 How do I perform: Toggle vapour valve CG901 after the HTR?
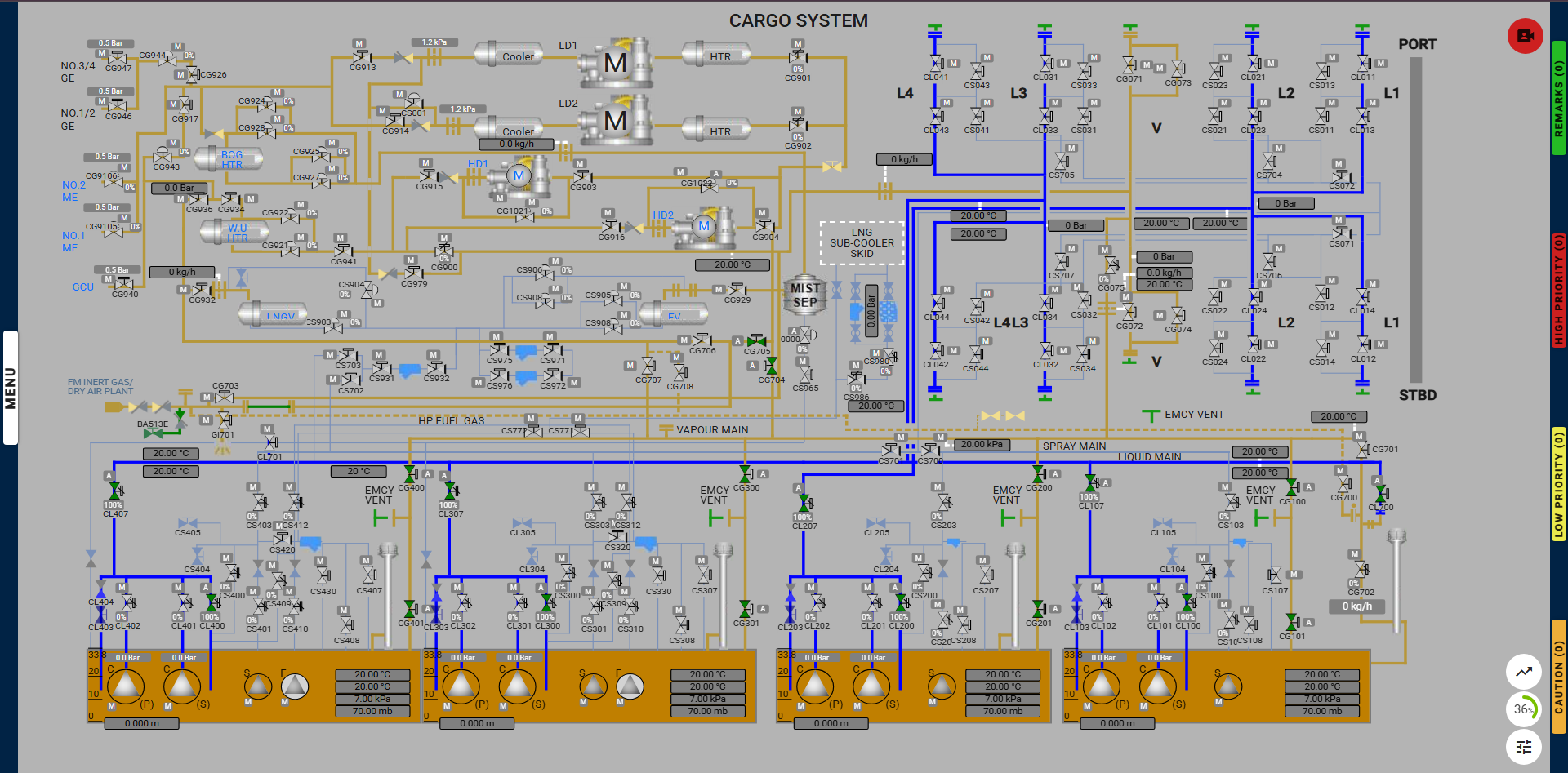(x=798, y=56)
